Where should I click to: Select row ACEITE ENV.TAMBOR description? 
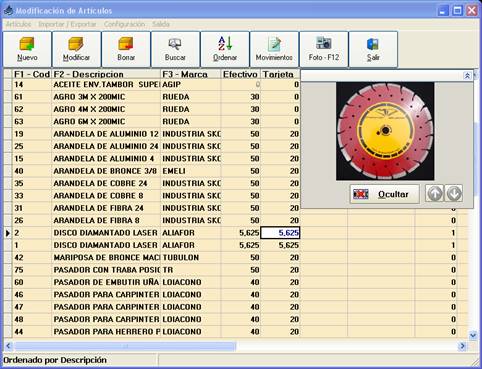pyautogui.click(x=106, y=85)
